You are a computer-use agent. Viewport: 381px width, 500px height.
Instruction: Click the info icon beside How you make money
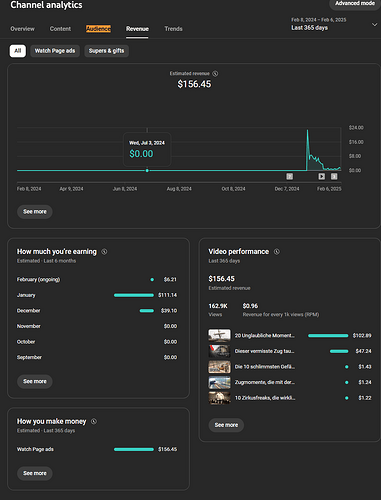[94, 421]
